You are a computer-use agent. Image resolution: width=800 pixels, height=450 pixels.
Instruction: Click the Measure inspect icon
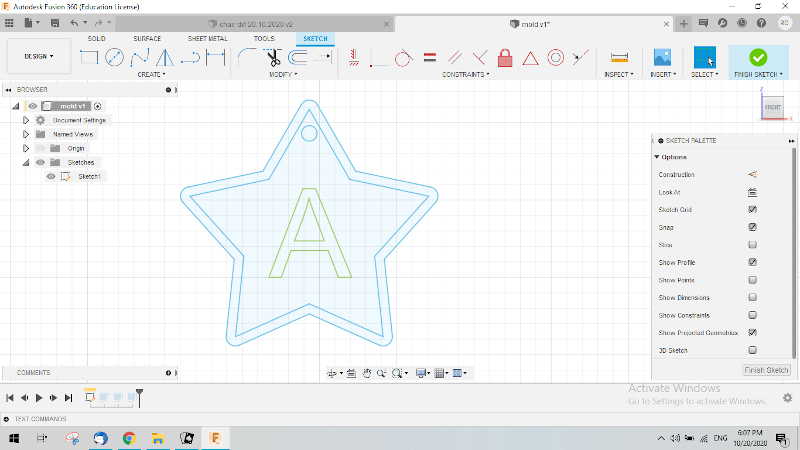click(x=619, y=58)
